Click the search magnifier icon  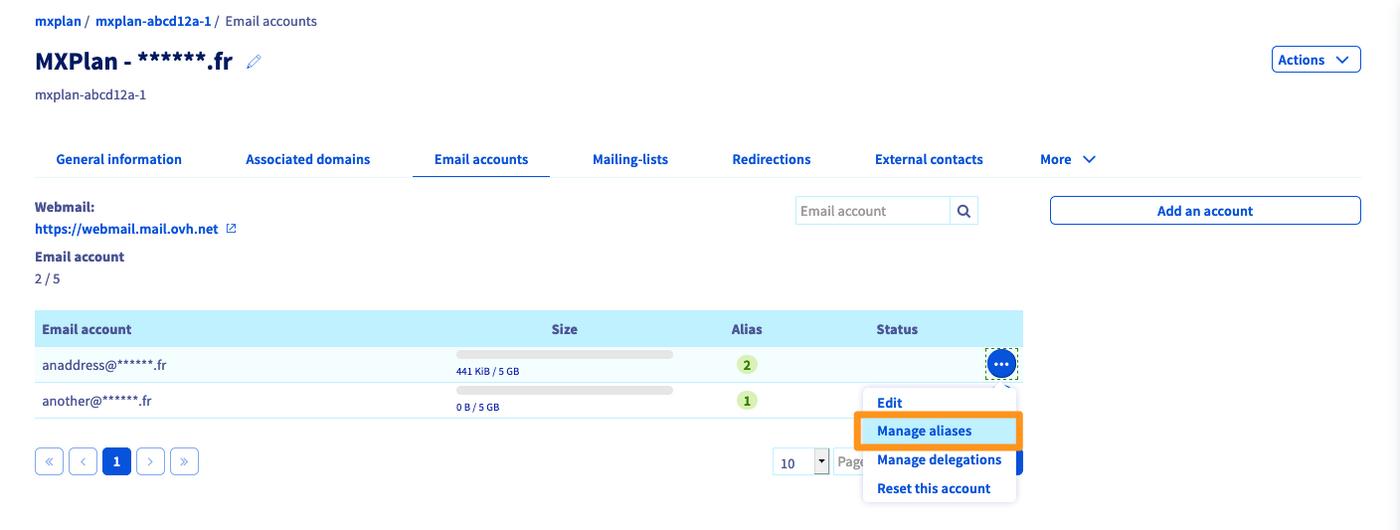pyautogui.click(x=964, y=211)
